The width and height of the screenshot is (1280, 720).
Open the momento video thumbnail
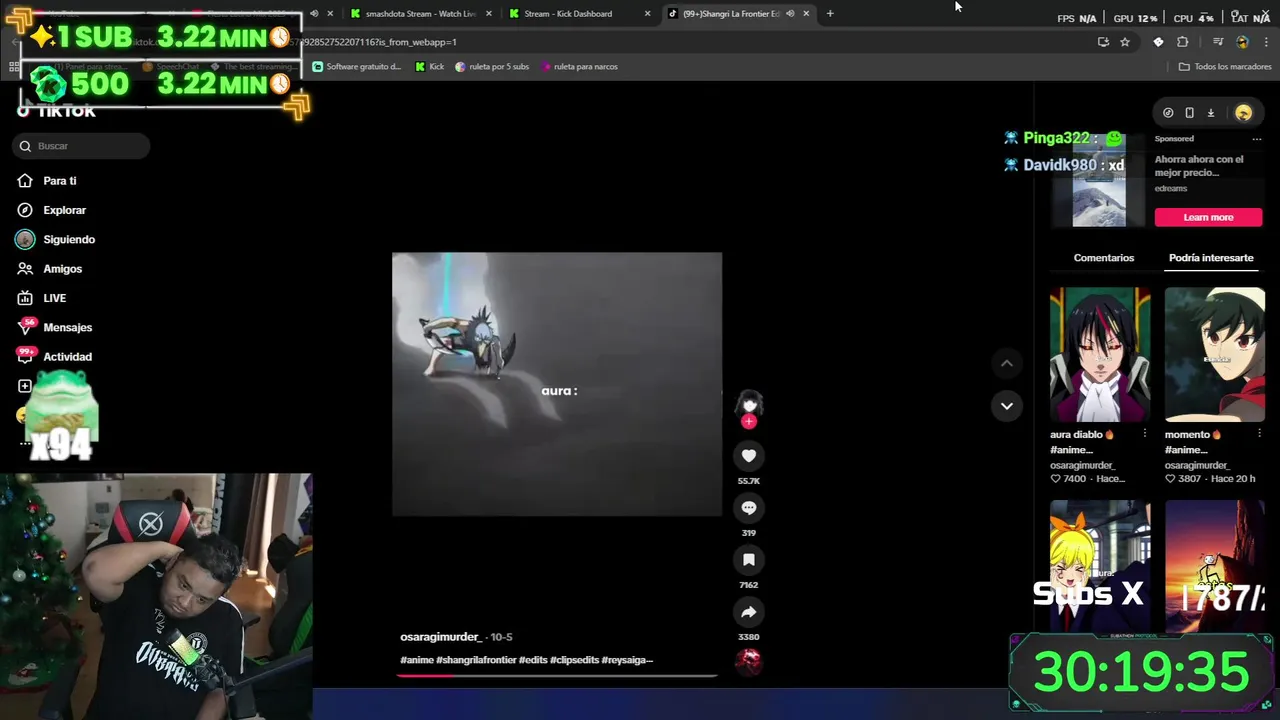[x=1215, y=354]
